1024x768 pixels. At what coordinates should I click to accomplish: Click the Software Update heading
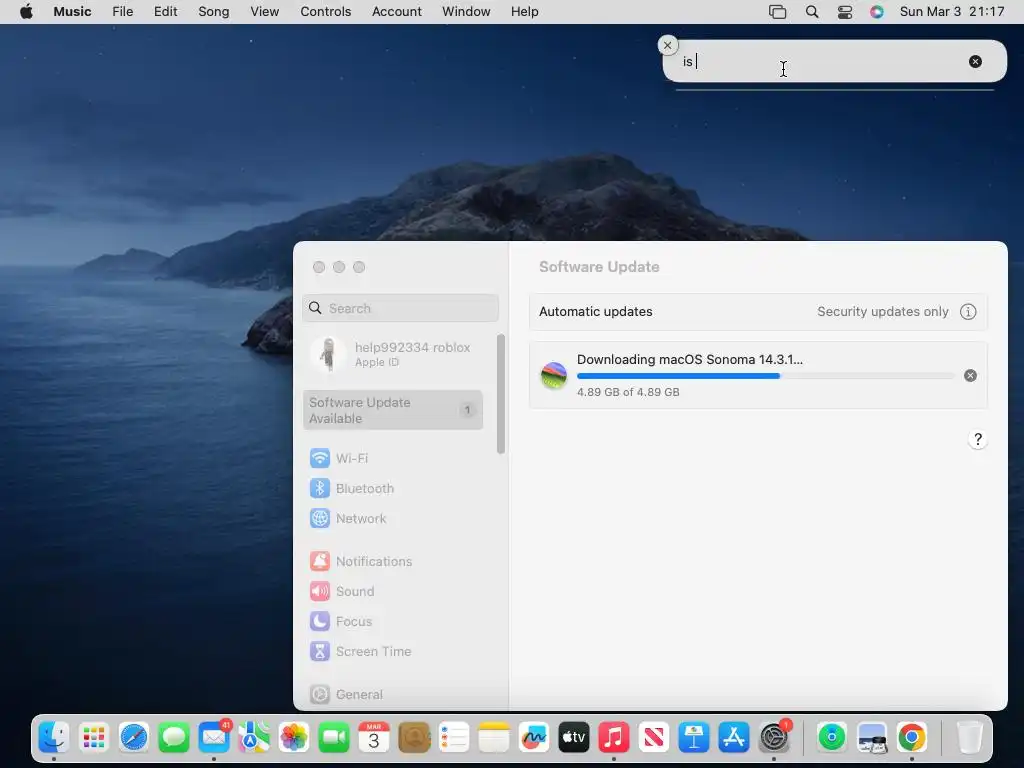(599, 266)
